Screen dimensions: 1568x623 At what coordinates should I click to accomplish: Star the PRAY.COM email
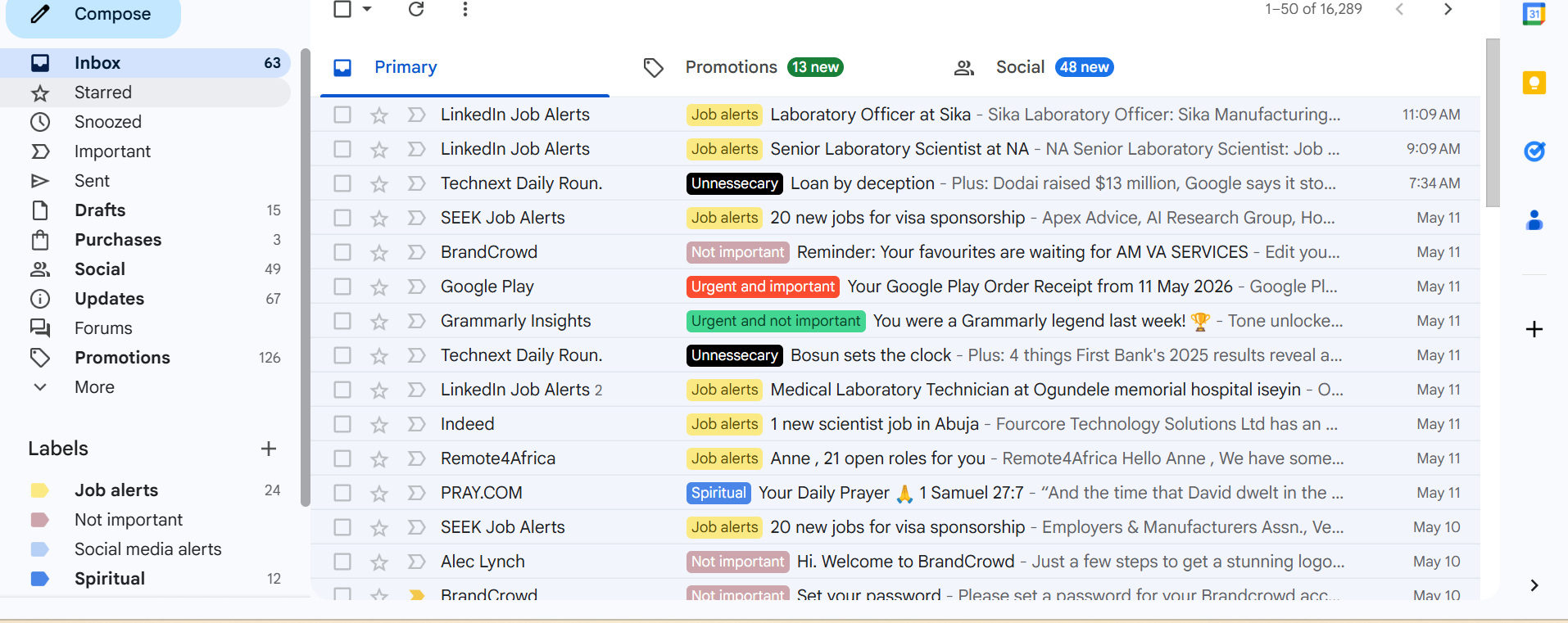click(x=378, y=494)
